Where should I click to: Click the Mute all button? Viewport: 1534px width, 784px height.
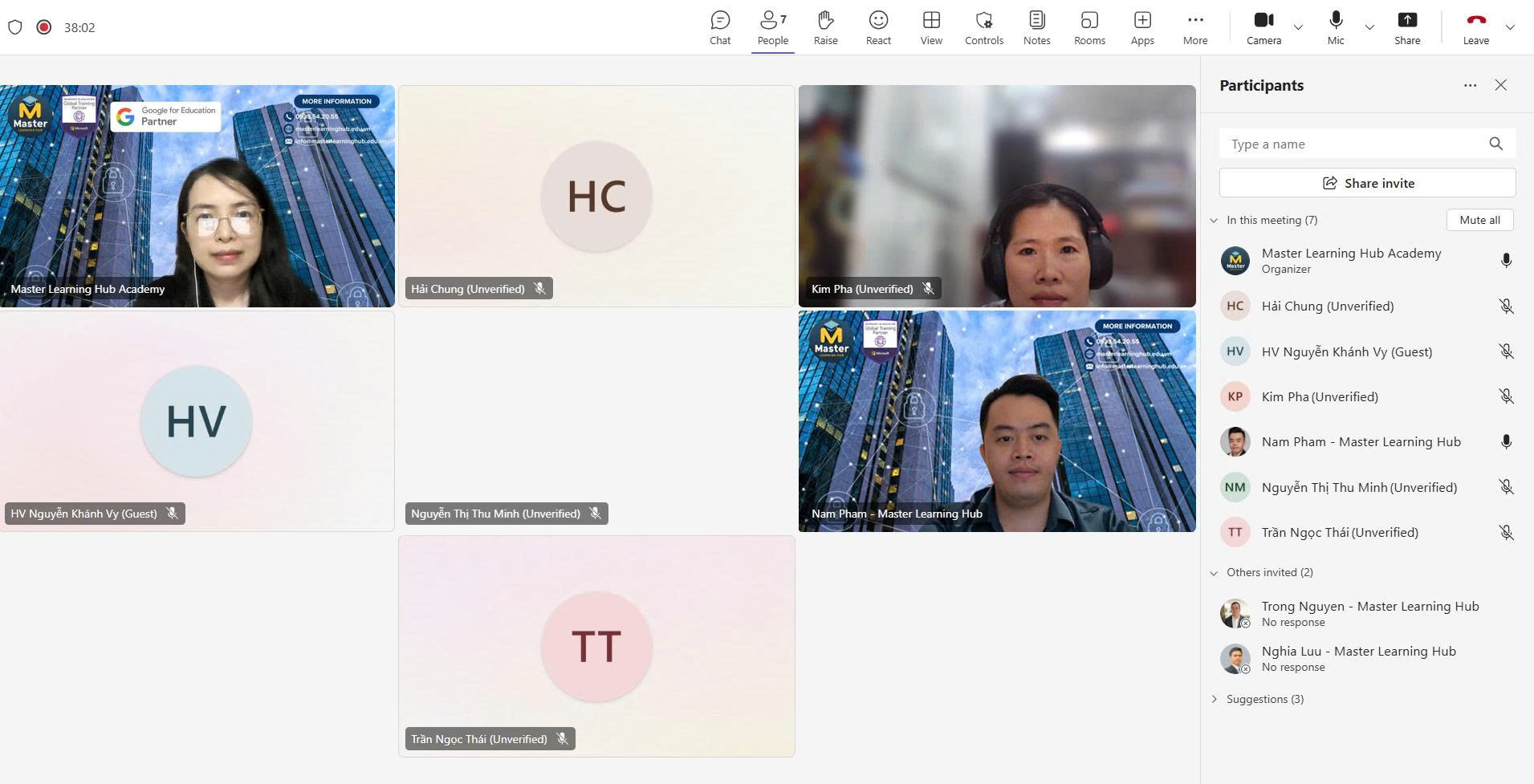(1479, 220)
